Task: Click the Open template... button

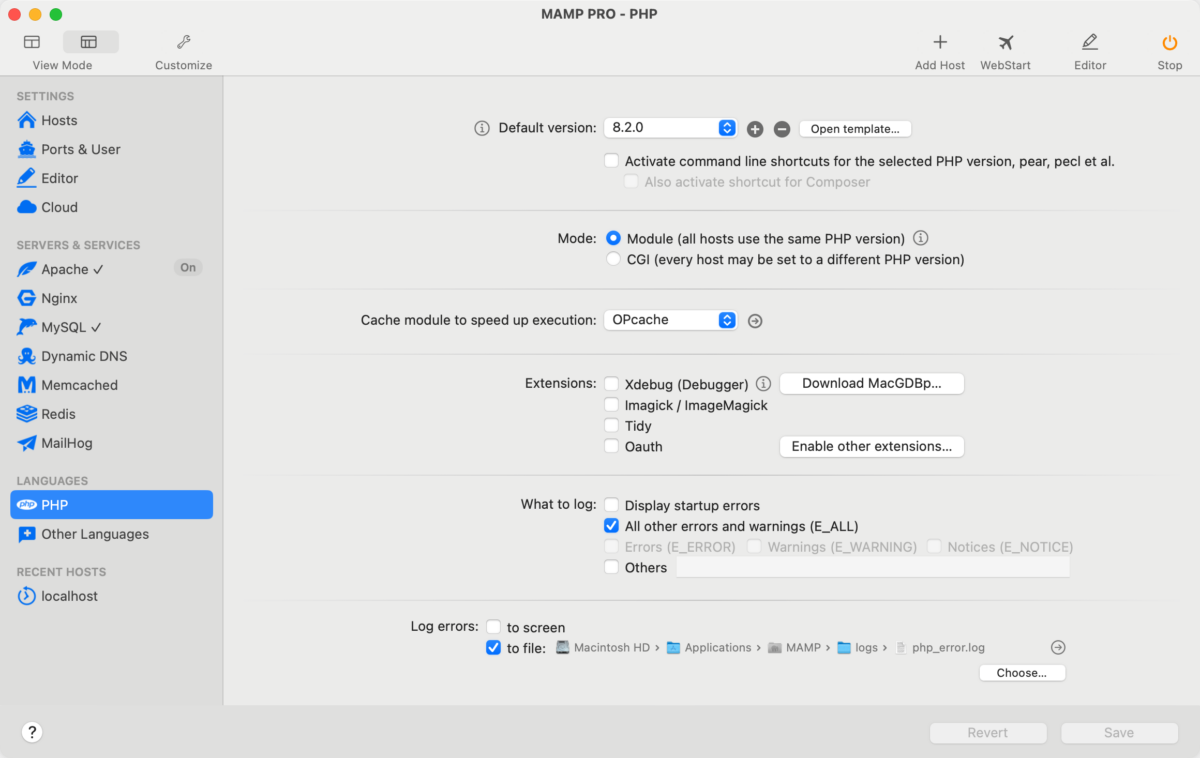Action: pyautogui.click(x=855, y=129)
